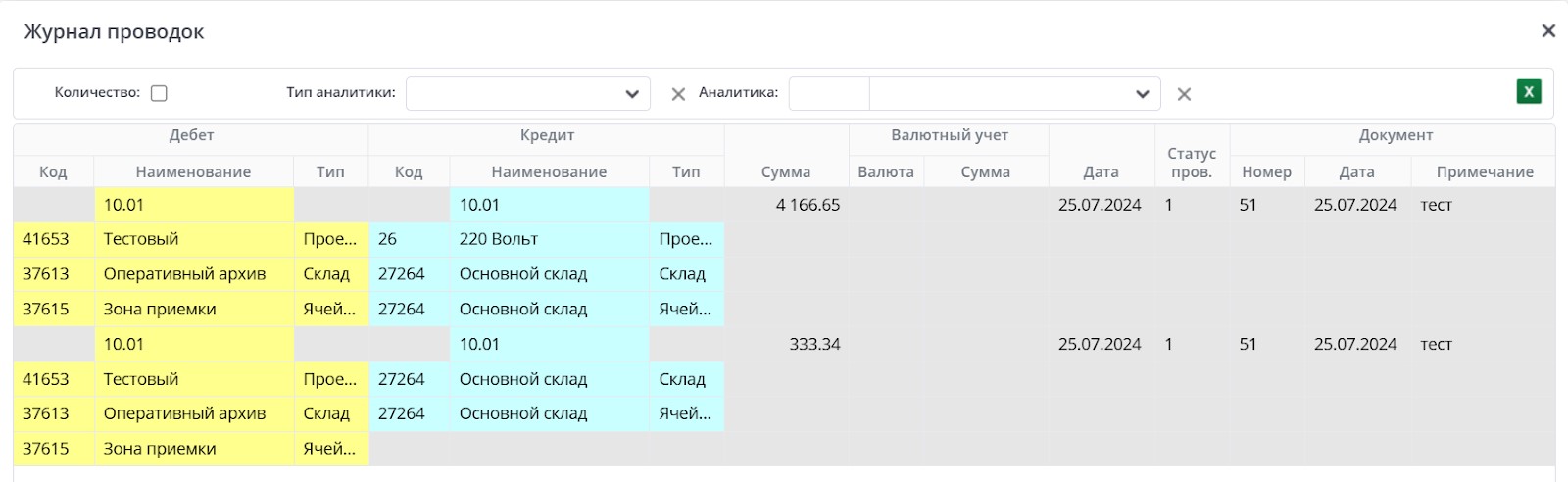Export the journal to Excel
Image resolution: width=1568 pixels, height=482 pixels.
1529,92
